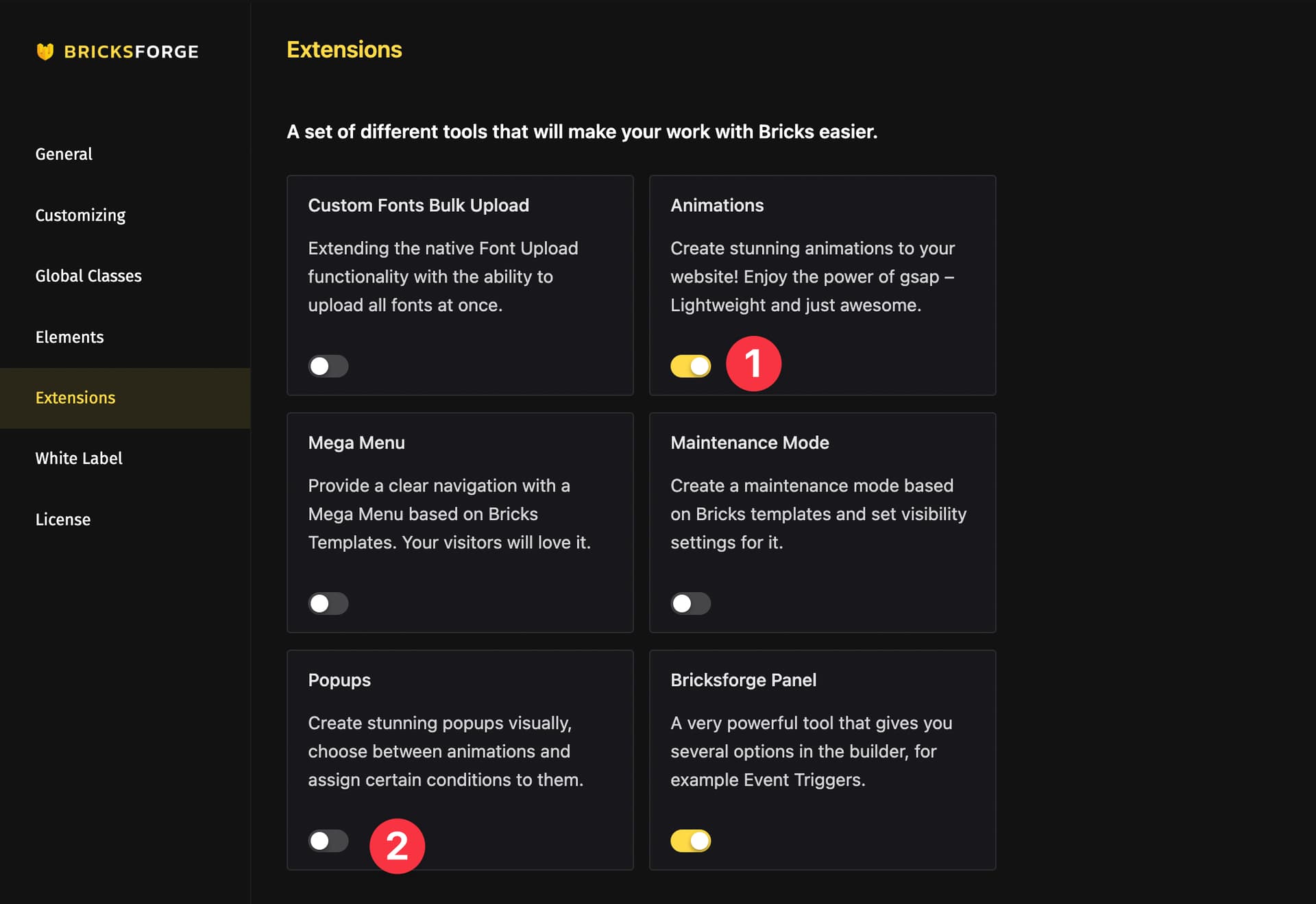Image resolution: width=1316 pixels, height=904 pixels.
Task: Click the red number 2 marker
Action: pyautogui.click(x=398, y=846)
